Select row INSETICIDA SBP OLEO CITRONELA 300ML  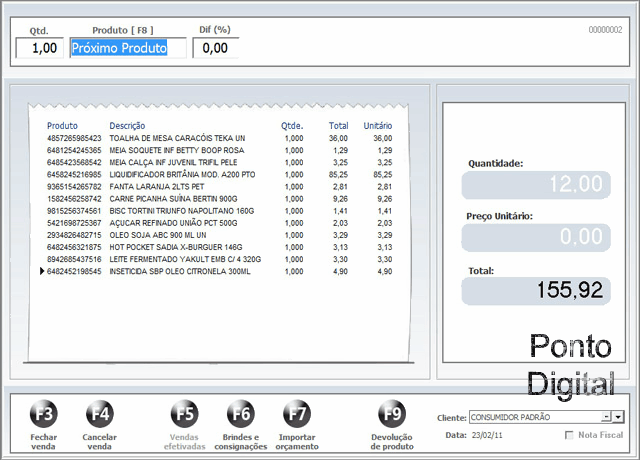(220, 271)
